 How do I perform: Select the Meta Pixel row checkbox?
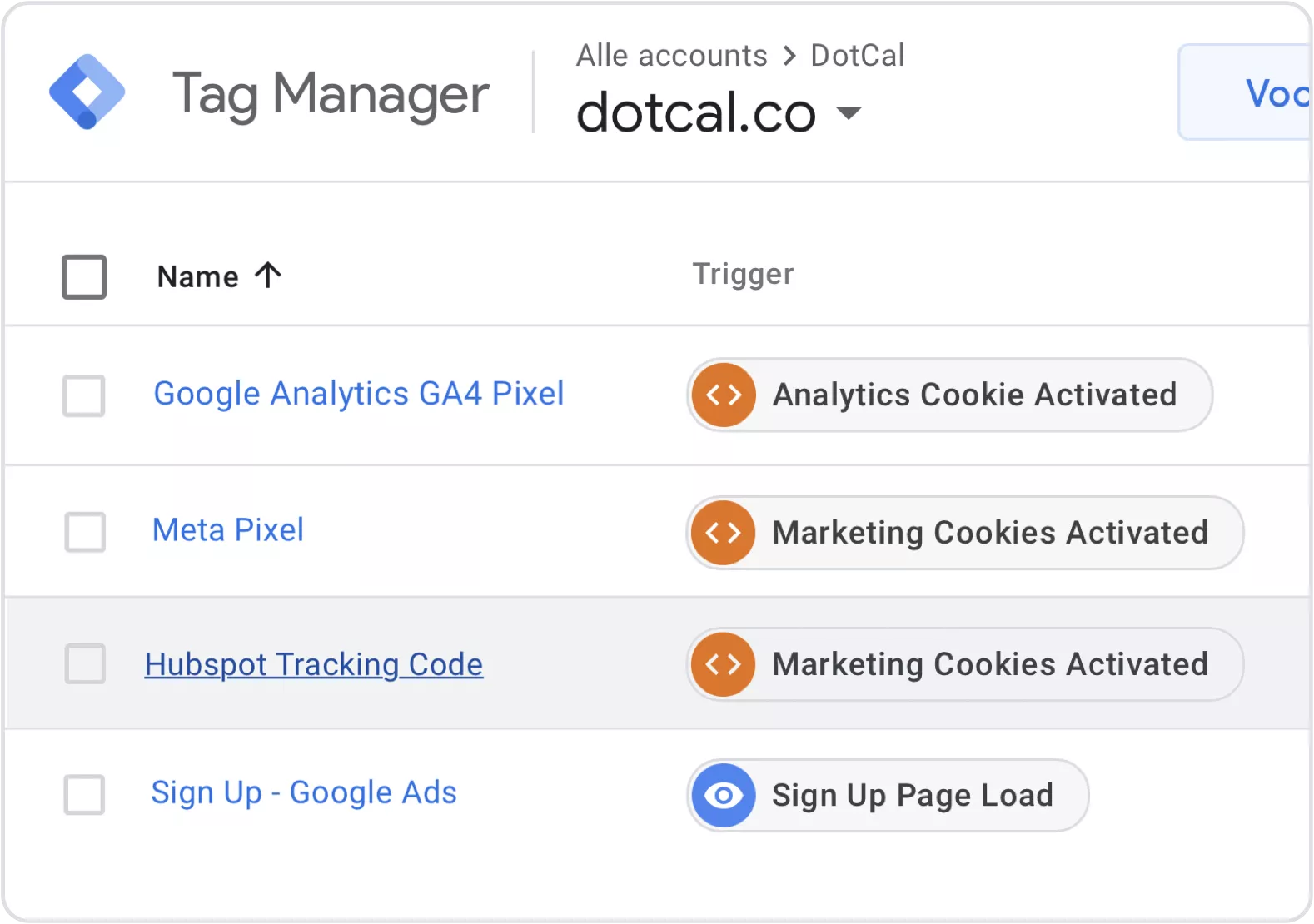coord(85,532)
